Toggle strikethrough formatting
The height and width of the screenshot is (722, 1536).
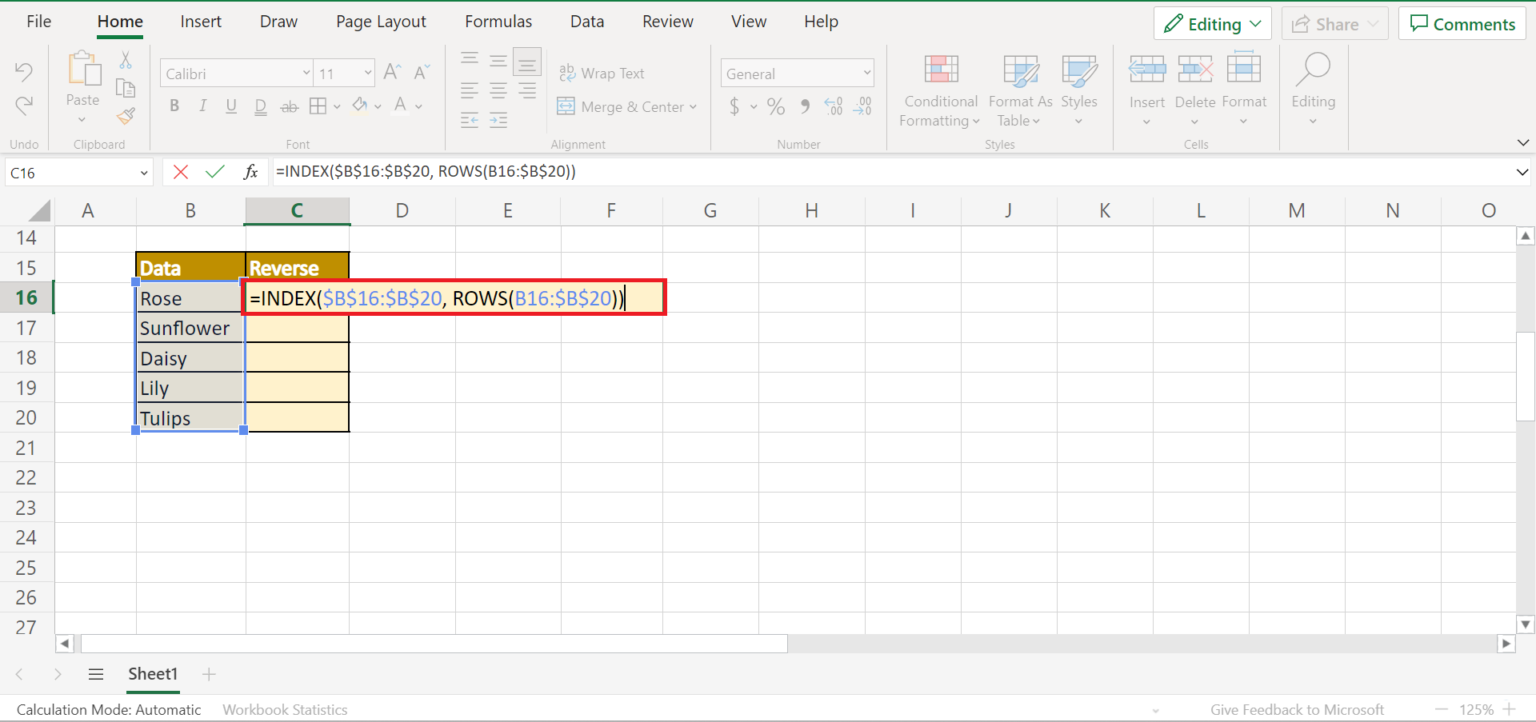coord(289,105)
